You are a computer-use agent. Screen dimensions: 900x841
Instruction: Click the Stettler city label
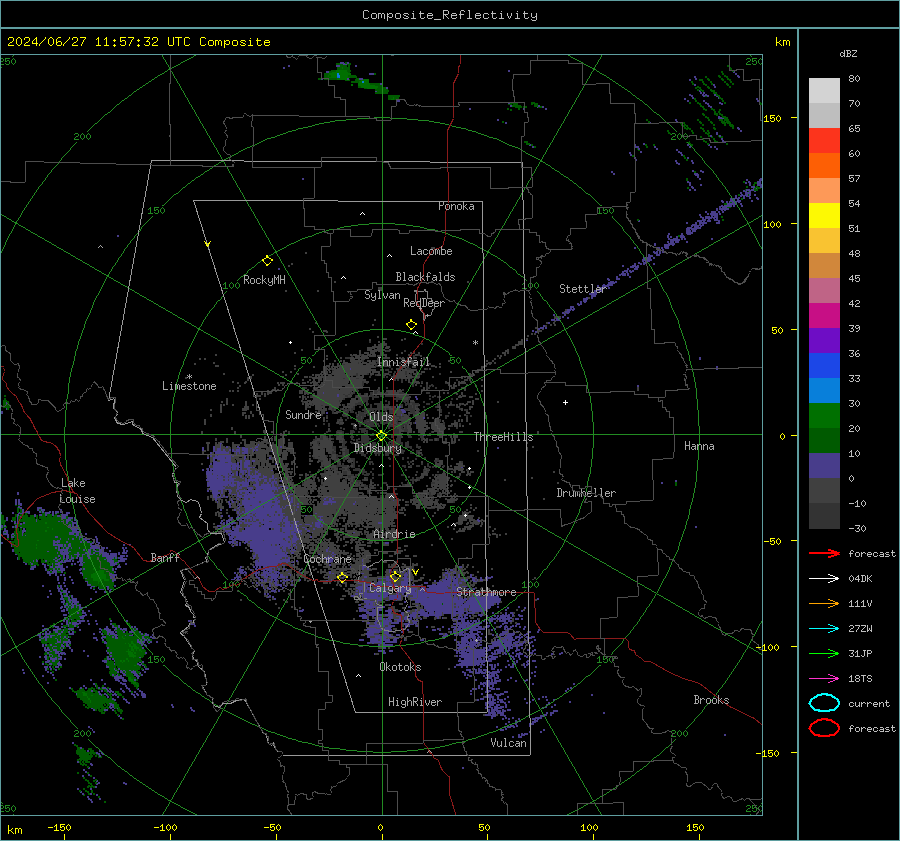point(583,289)
